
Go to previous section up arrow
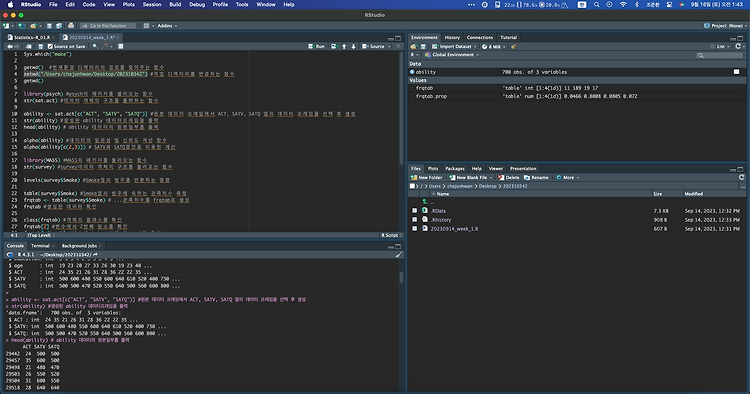pyautogui.click(x=344, y=46)
